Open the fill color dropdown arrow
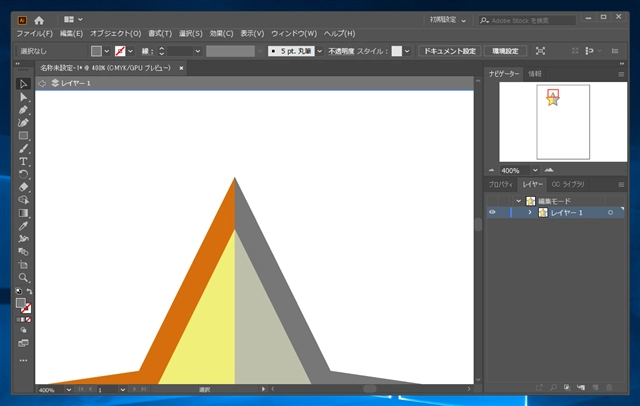Image resolution: width=640 pixels, height=406 pixels. 107,51
